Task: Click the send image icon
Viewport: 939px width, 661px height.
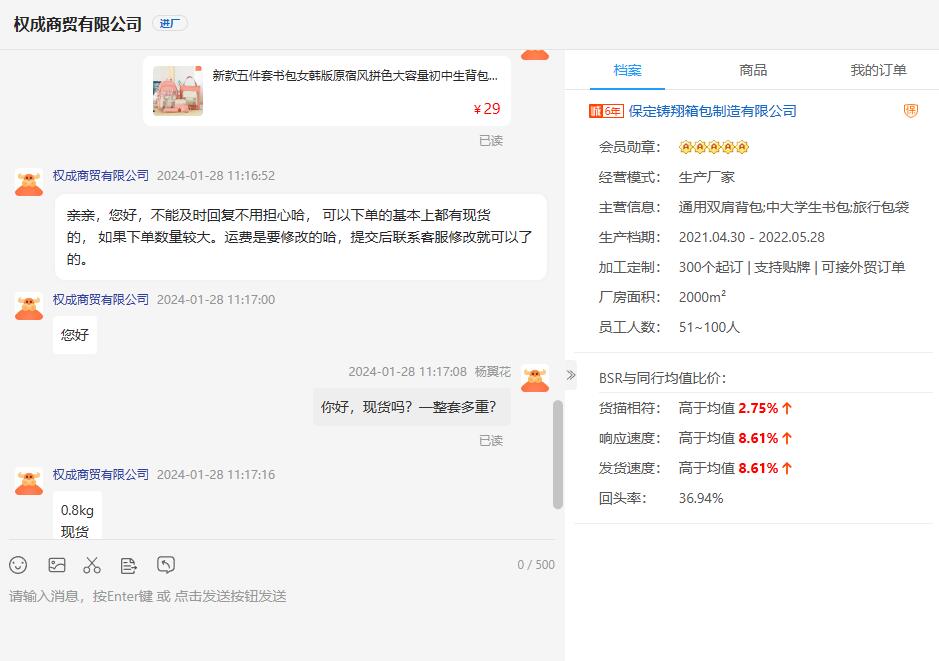Action: pyautogui.click(x=57, y=565)
